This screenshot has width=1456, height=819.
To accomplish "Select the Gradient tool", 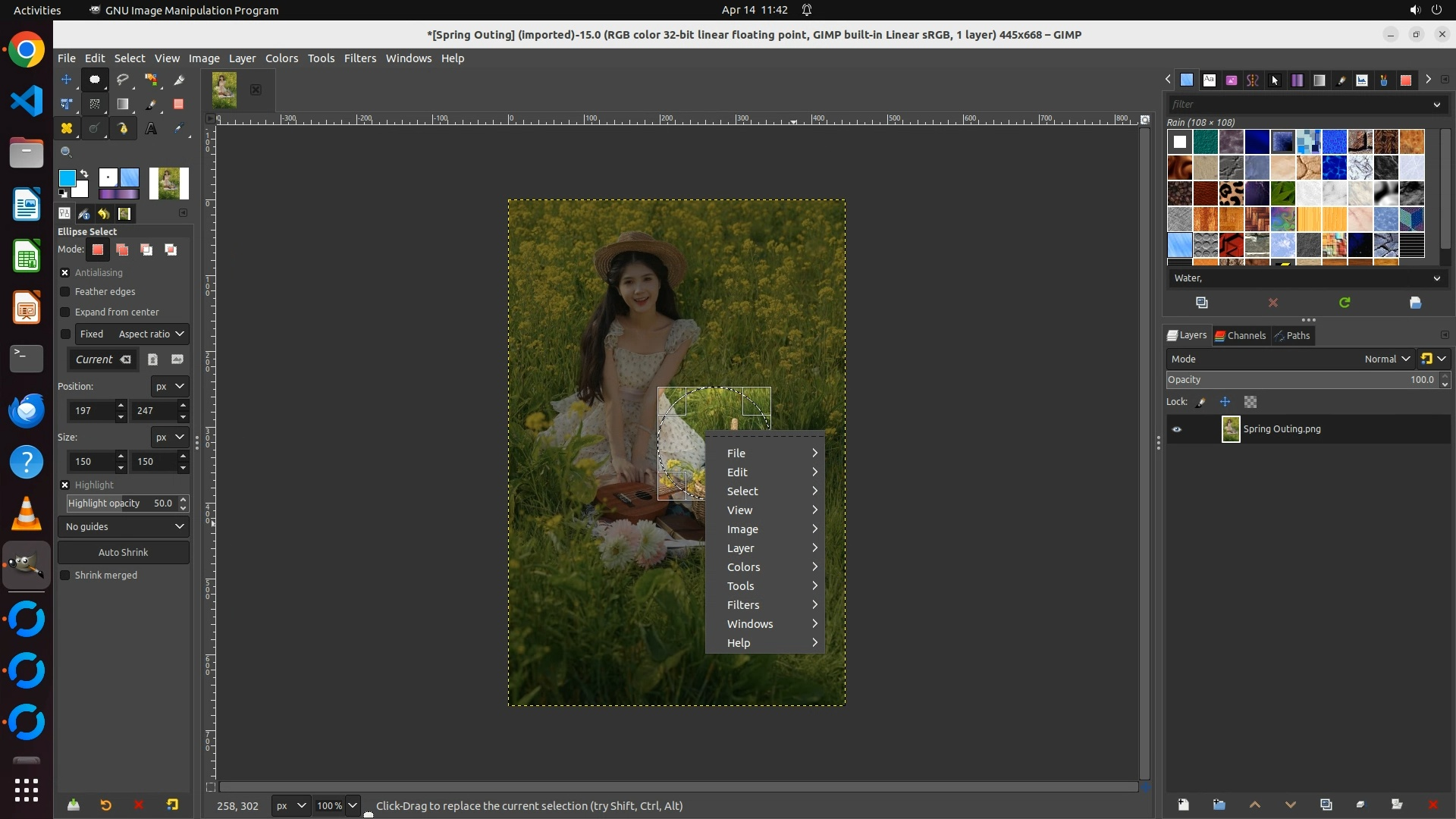I will click(x=123, y=105).
